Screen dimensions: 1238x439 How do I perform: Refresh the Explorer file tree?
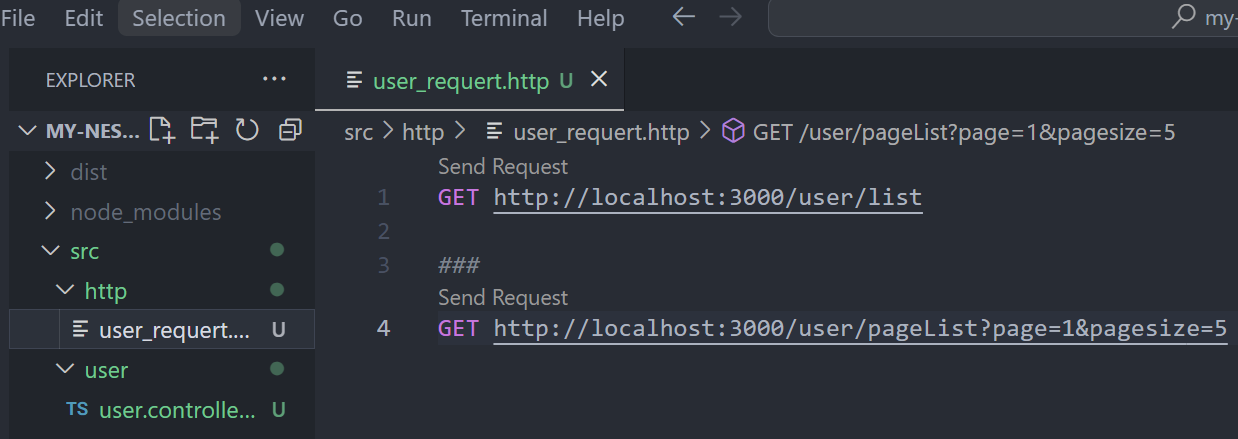[x=247, y=129]
